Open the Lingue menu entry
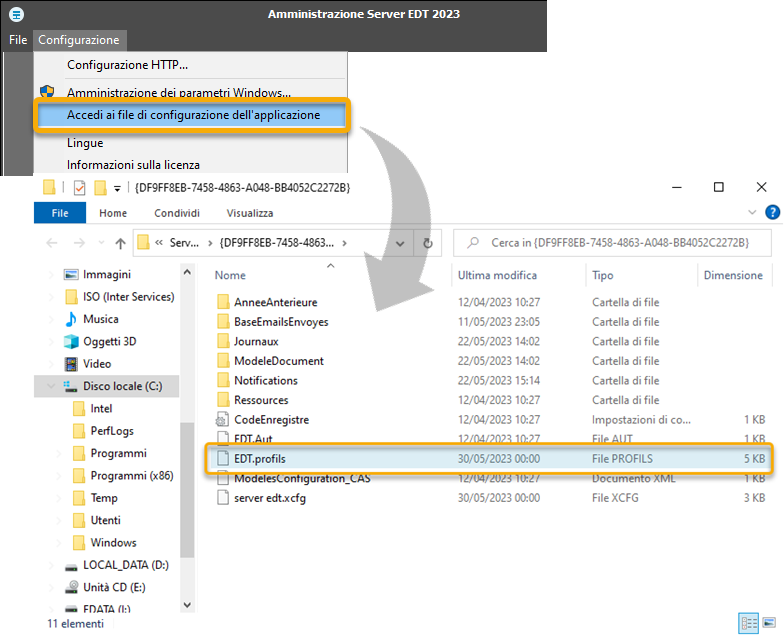This screenshot has height=635, width=784. tap(85, 143)
